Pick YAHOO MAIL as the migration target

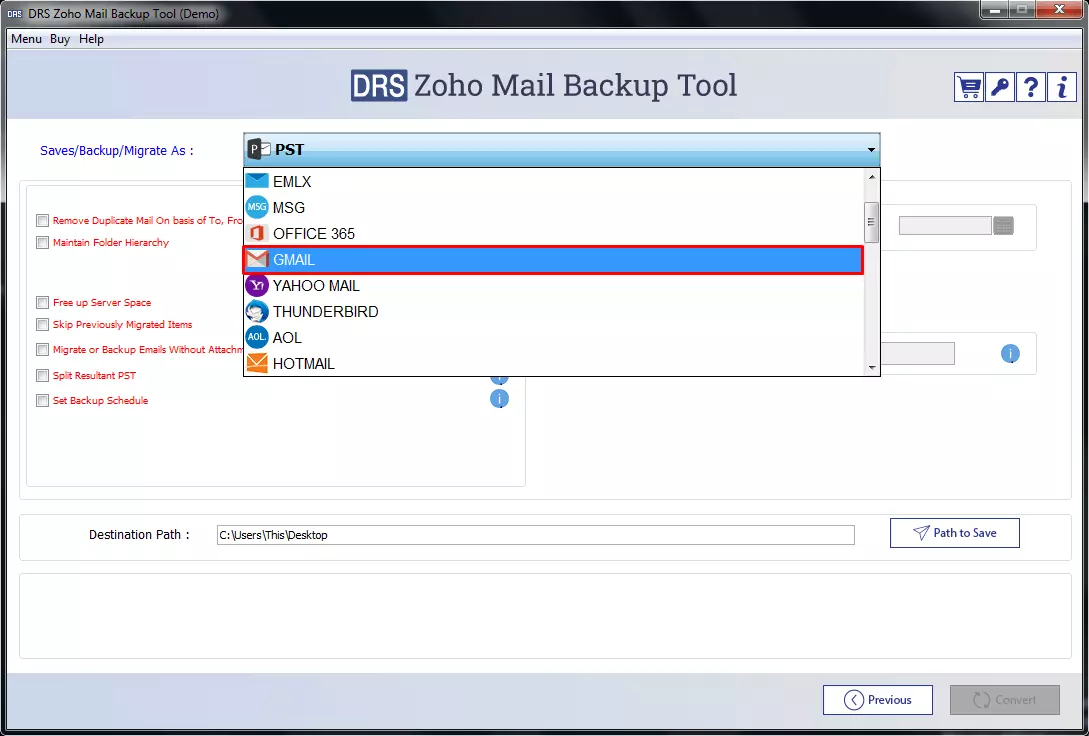(x=554, y=285)
